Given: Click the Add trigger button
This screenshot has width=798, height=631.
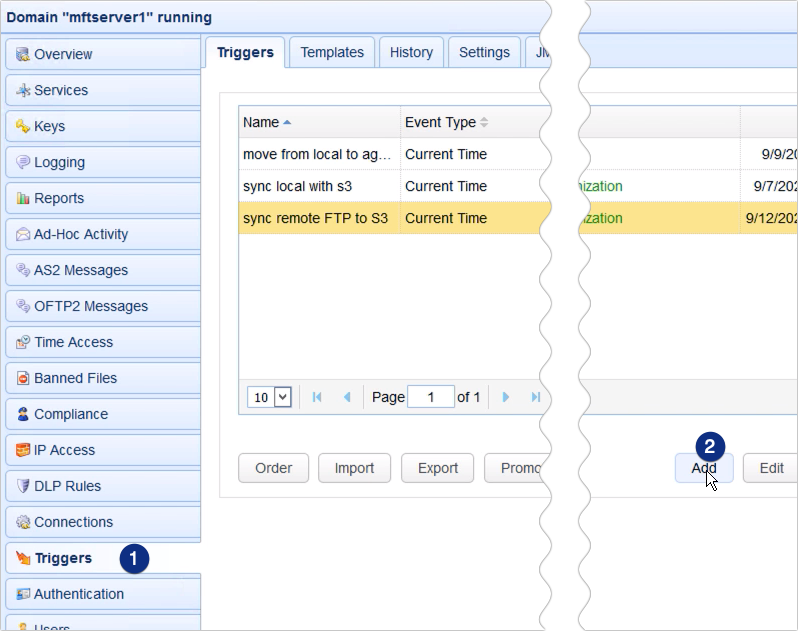Looking at the screenshot, I should tap(704, 468).
